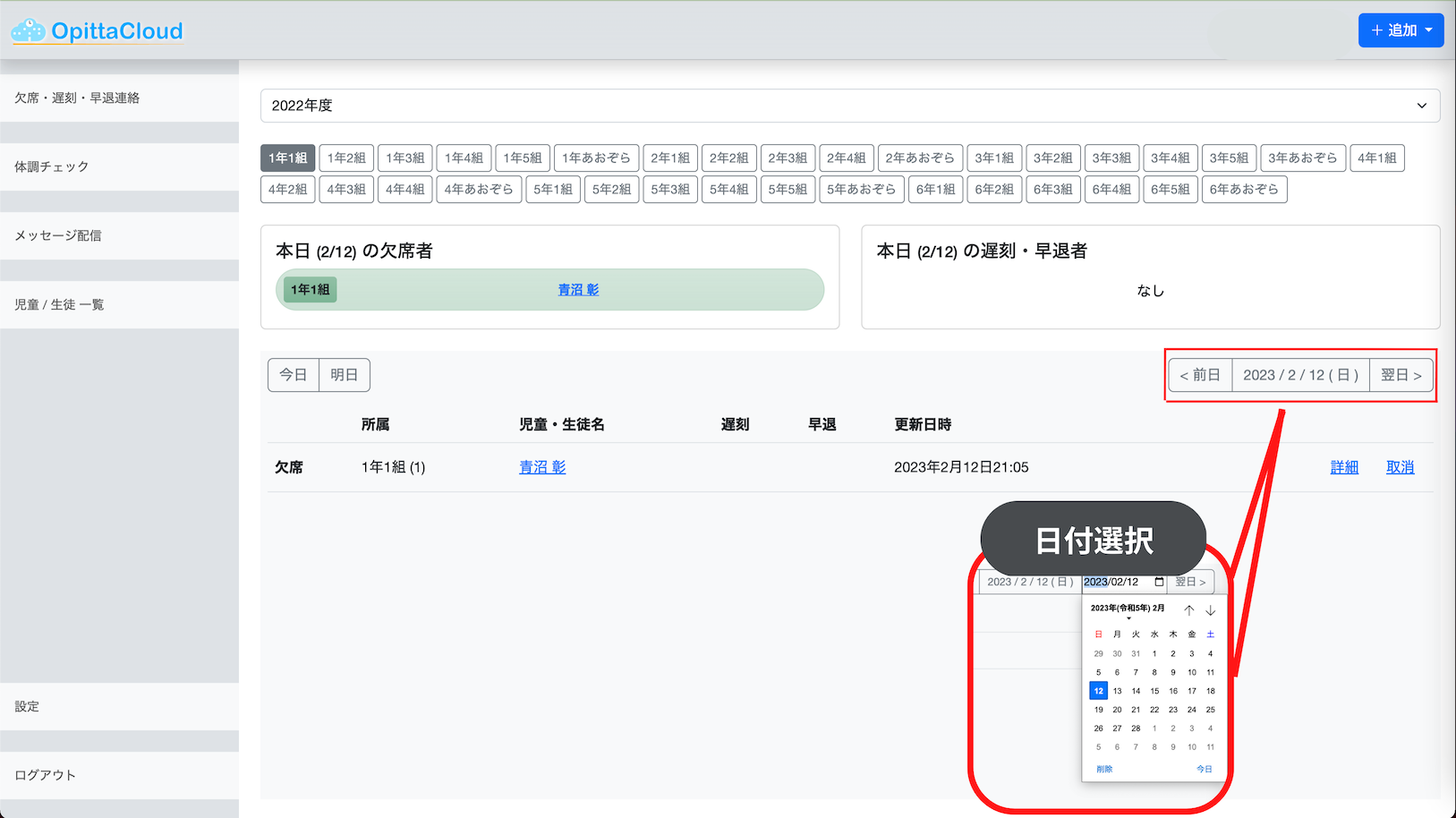
Task: Go to previous day with < 前日
Action: click(x=1200, y=375)
